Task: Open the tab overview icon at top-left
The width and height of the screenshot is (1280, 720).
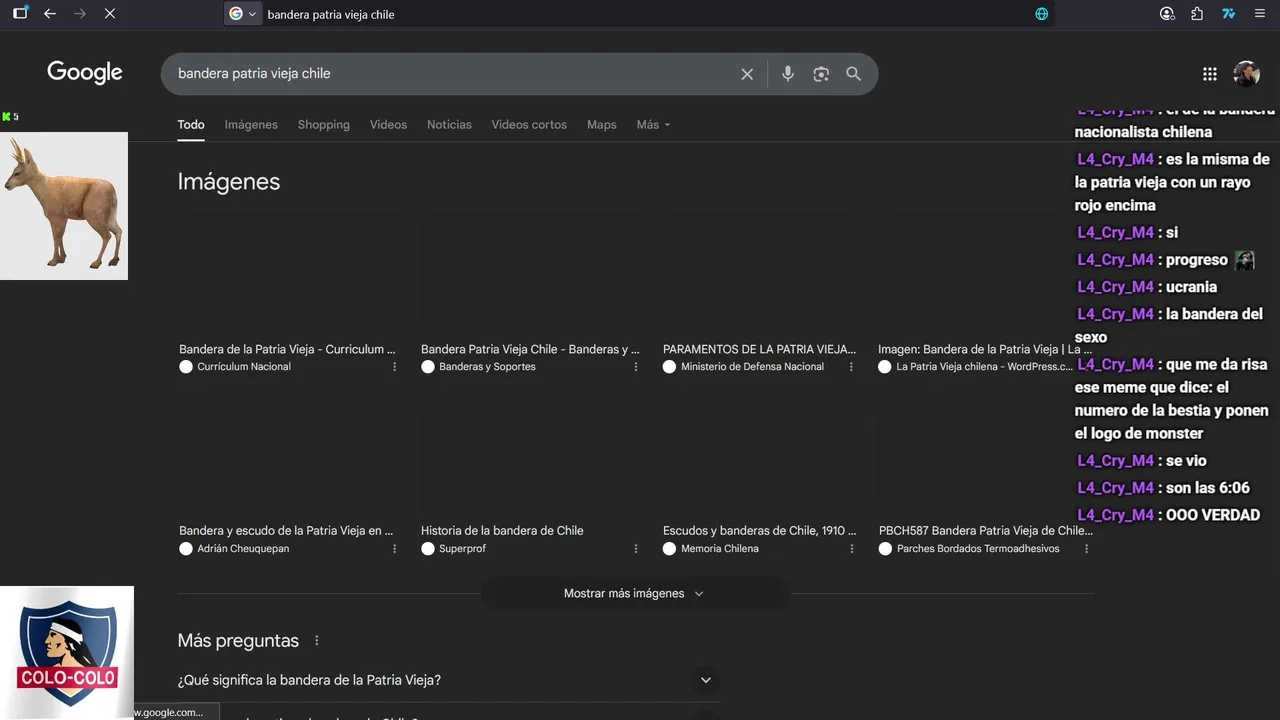Action: pyautogui.click(x=20, y=14)
